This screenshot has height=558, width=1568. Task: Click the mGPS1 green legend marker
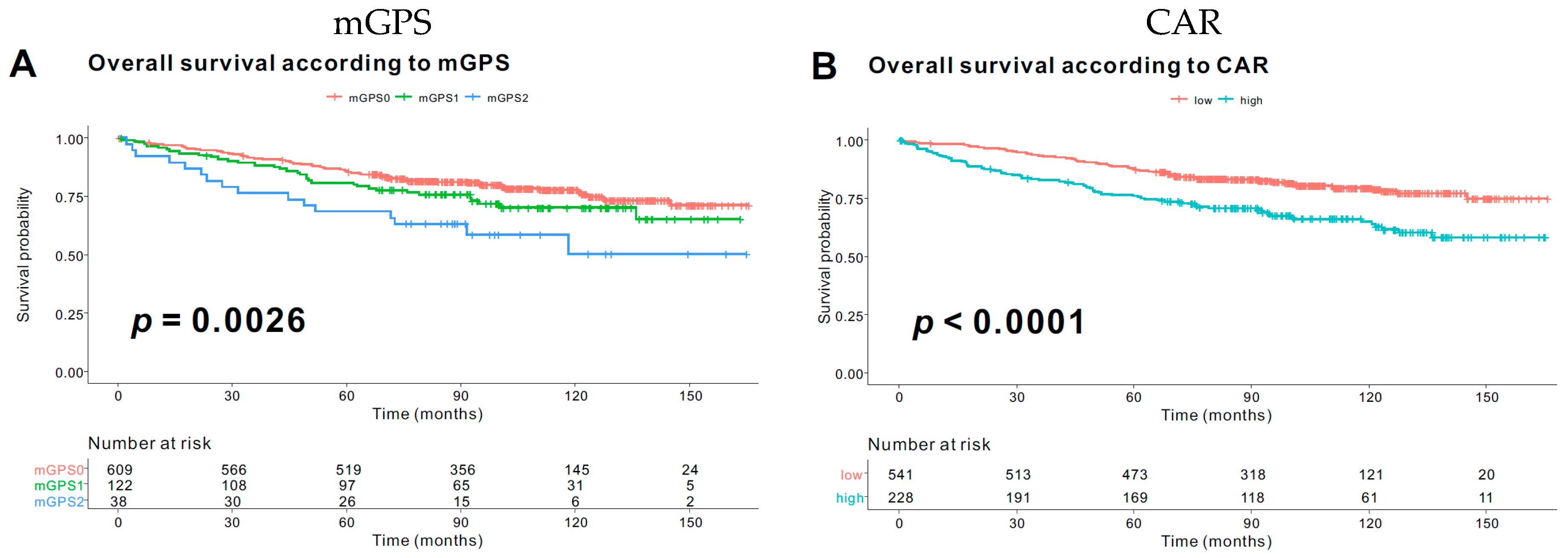(x=404, y=97)
